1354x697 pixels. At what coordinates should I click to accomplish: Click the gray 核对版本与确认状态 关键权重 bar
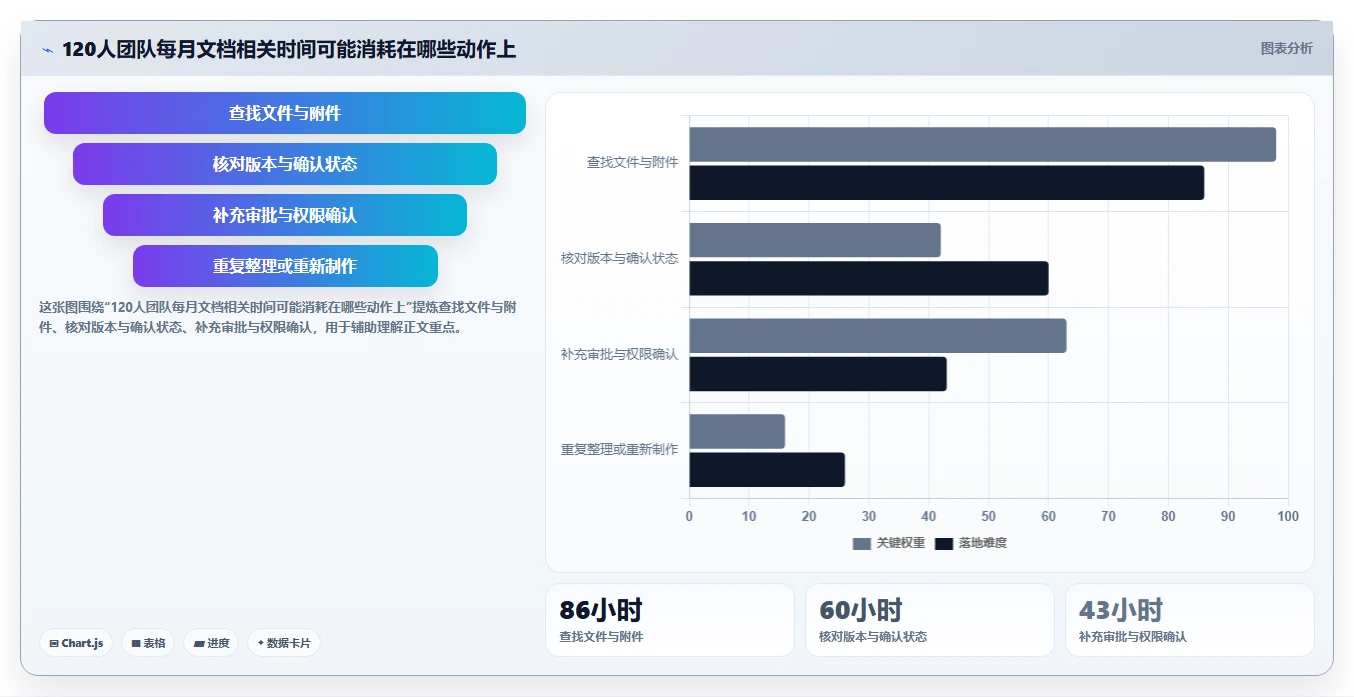point(815,240)
